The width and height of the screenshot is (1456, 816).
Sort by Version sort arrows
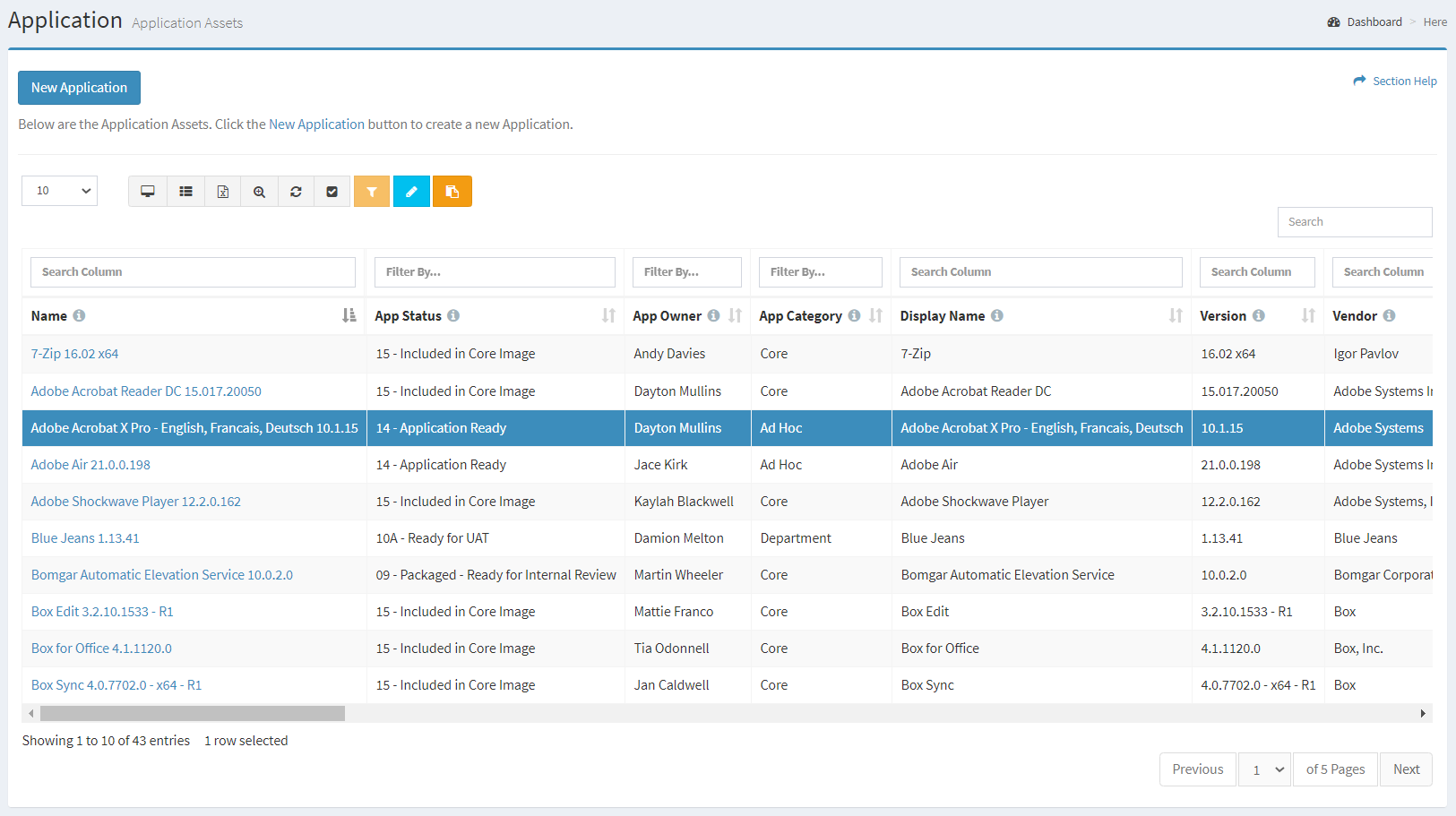tap(1308, 315)
